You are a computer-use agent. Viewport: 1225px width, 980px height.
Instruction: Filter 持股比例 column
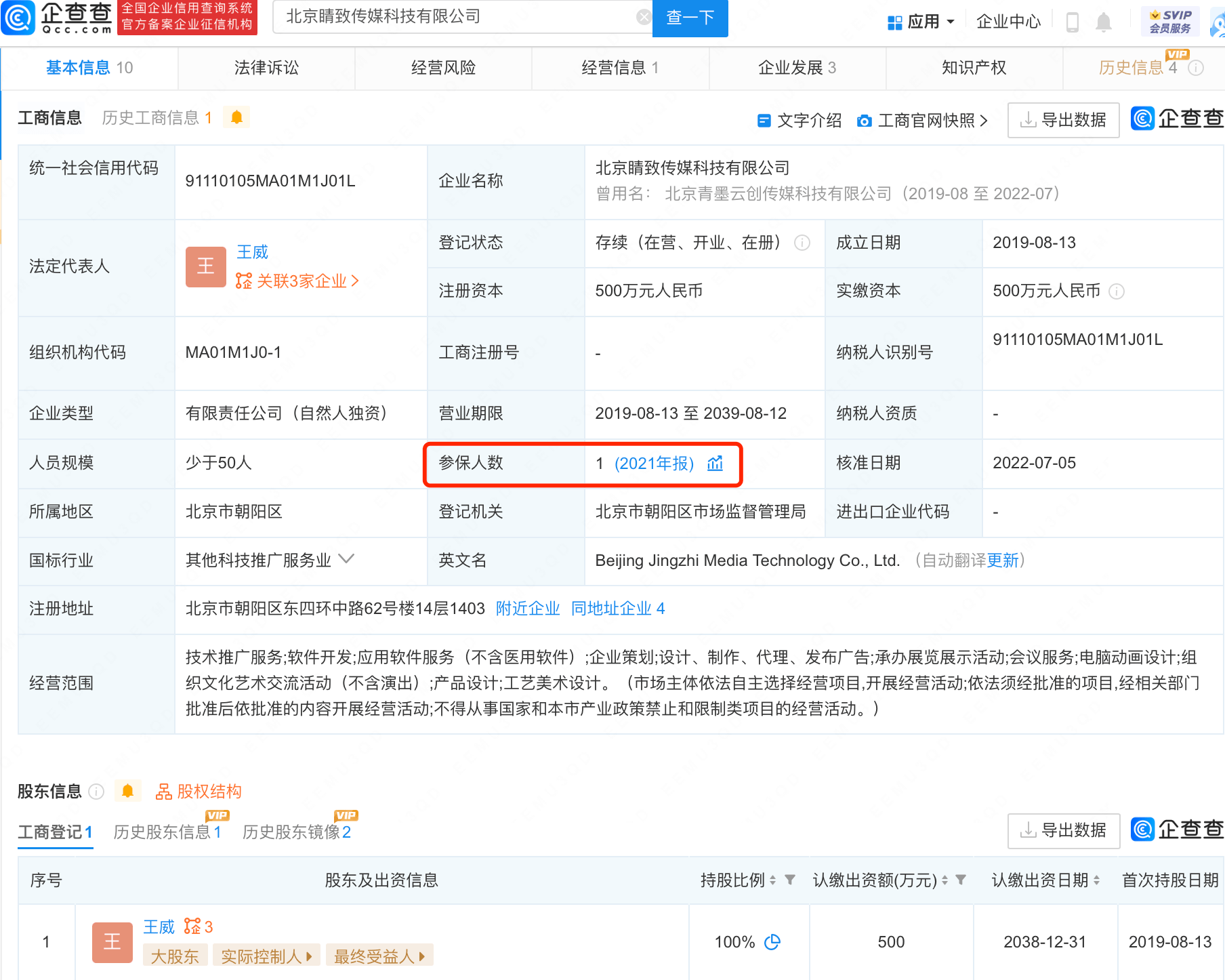pos(790,880)
